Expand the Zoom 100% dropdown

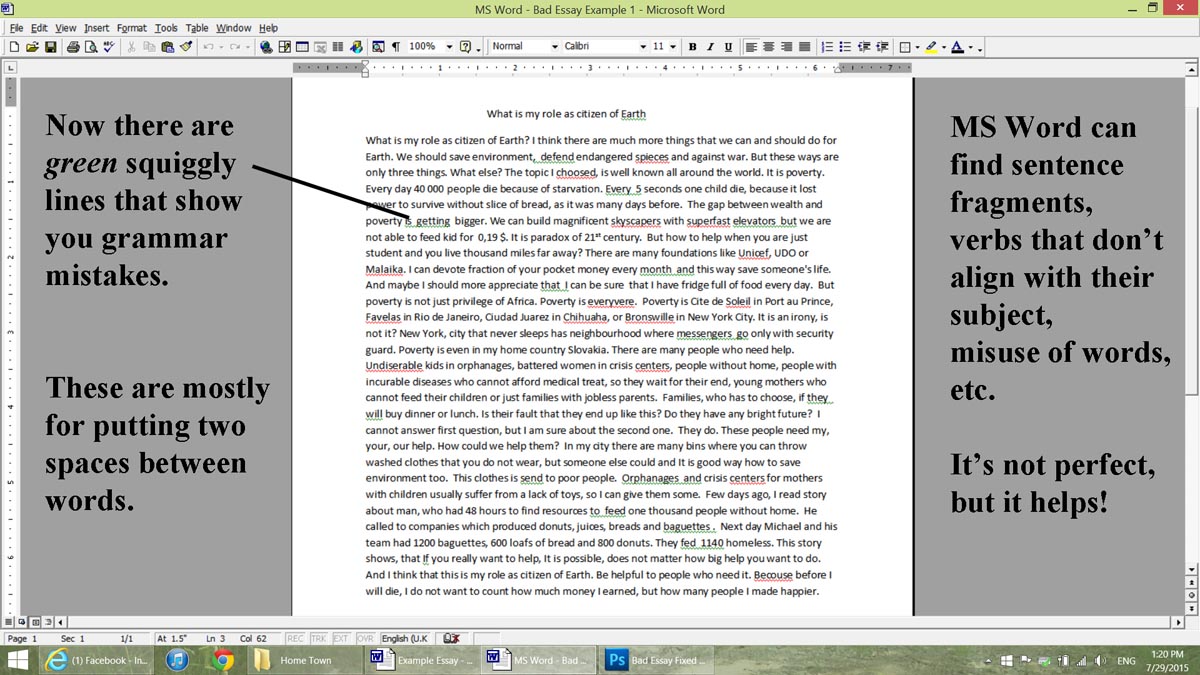click(x=449, y=47)
